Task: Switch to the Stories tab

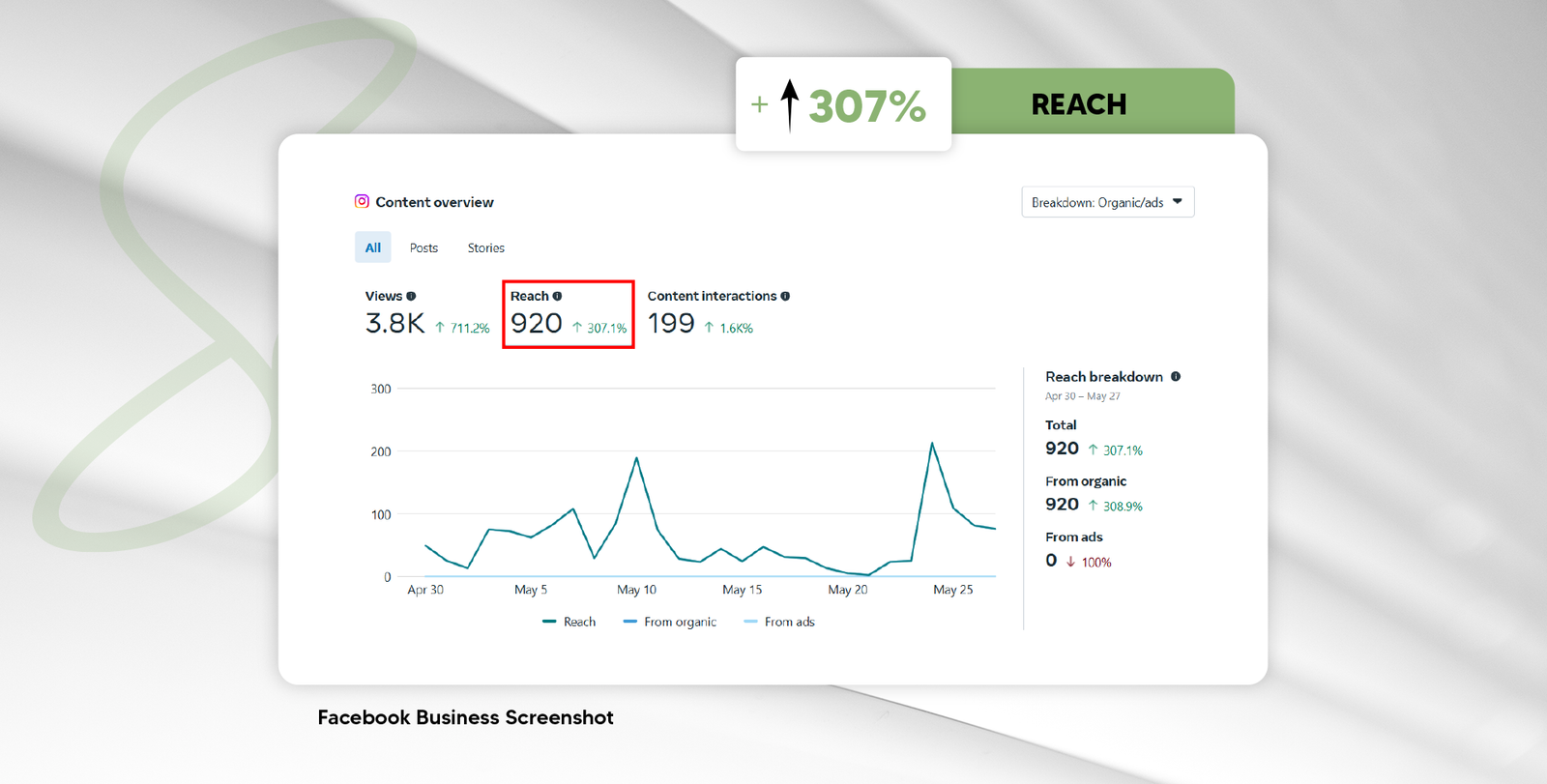Action: pyautogui.click(x=485, y=247)
